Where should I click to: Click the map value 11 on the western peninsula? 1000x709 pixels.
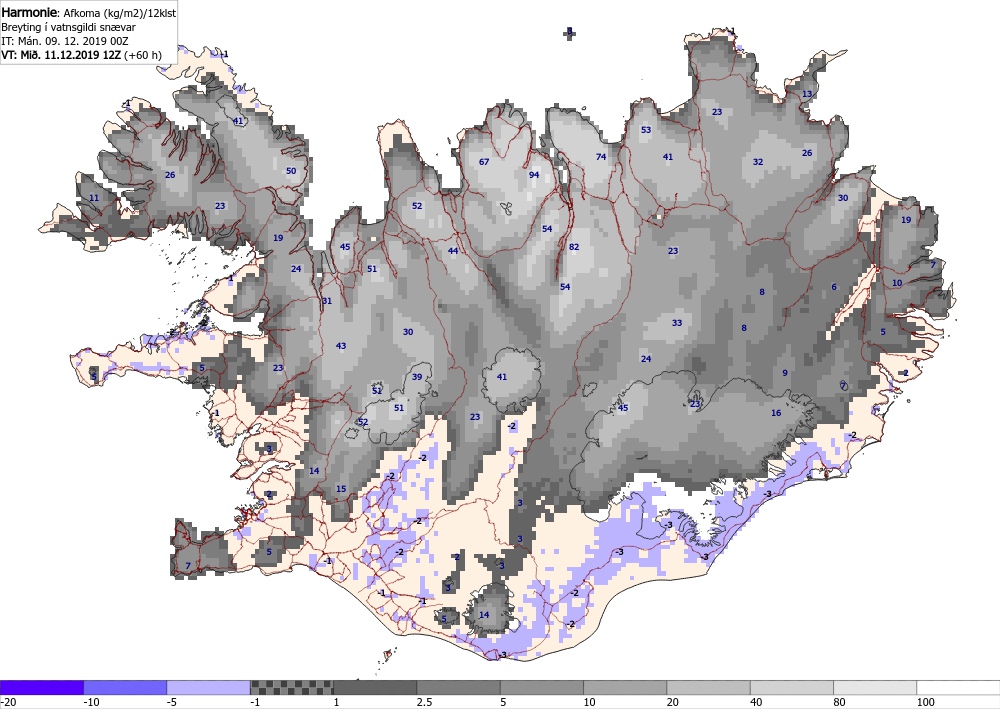coord(94,198)
